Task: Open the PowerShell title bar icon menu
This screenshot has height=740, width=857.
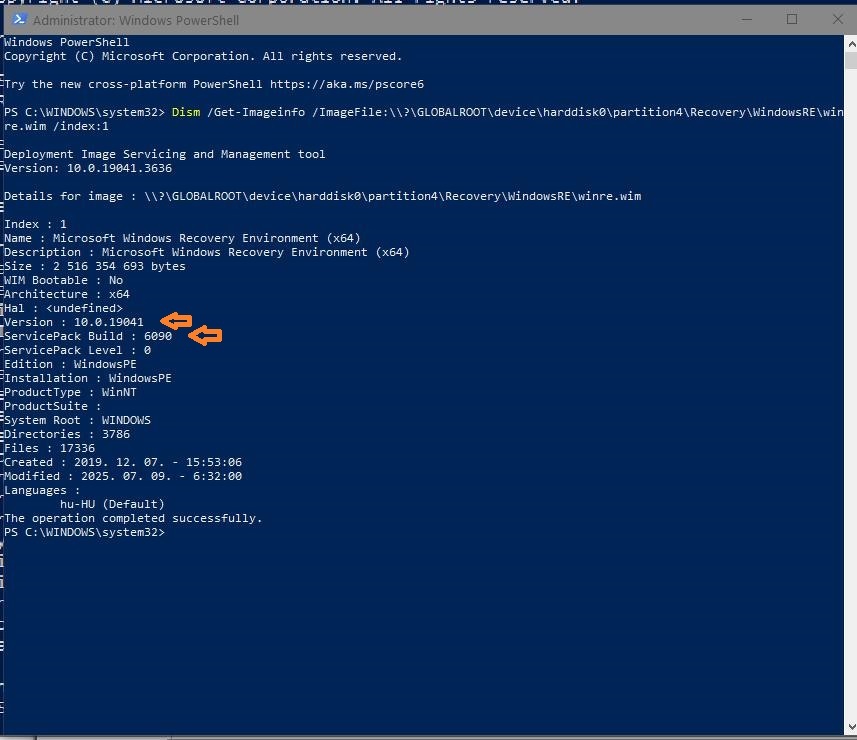Action: [17, 20]
